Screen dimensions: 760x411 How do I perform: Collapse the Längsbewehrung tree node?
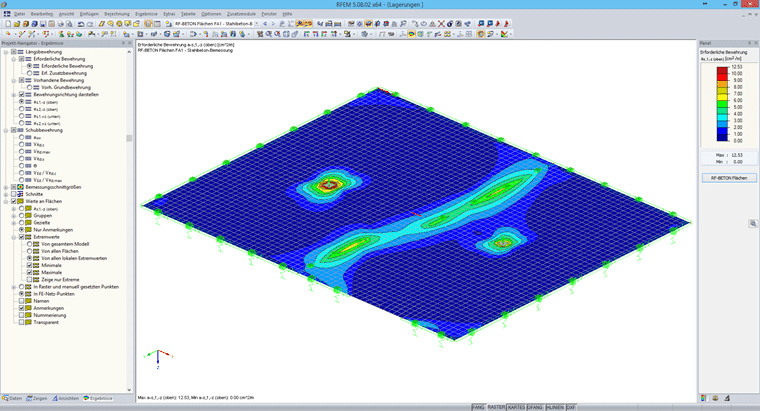(6, 52)
